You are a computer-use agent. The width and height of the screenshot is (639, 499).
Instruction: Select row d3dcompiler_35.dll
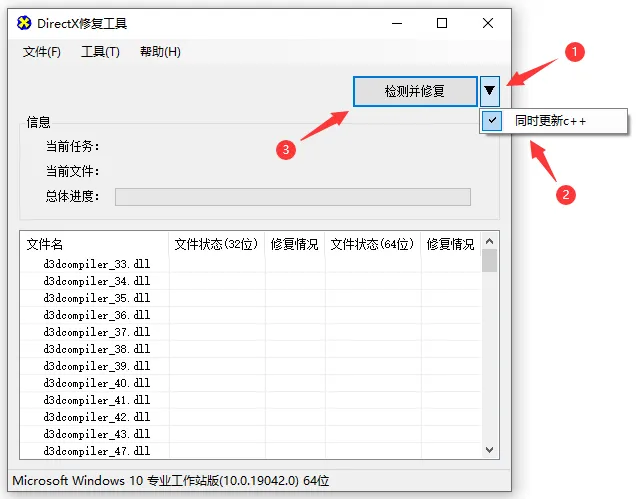pos(251,298)
